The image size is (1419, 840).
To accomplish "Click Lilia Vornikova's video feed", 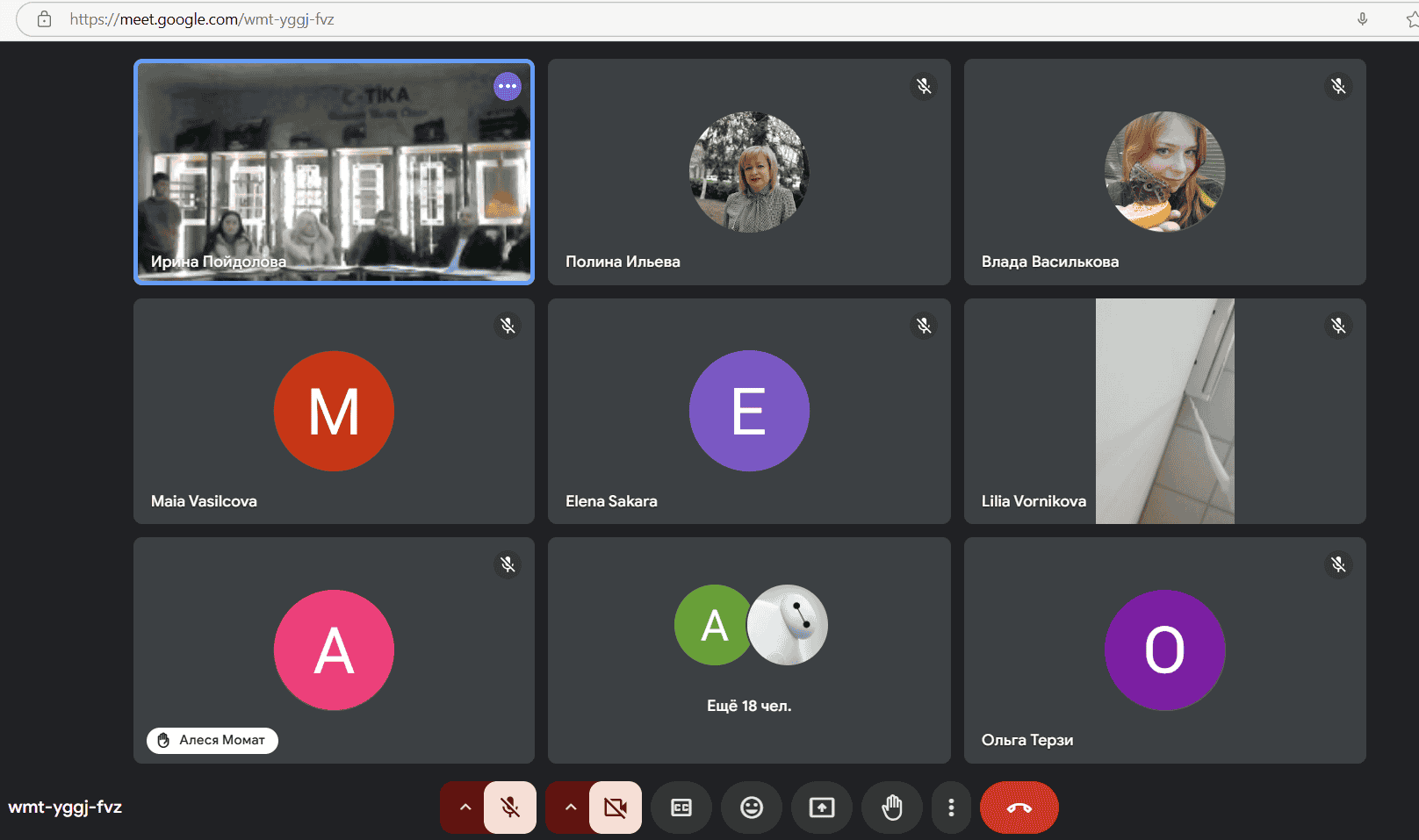I will pyautogui.click(x=1164, y=411).
